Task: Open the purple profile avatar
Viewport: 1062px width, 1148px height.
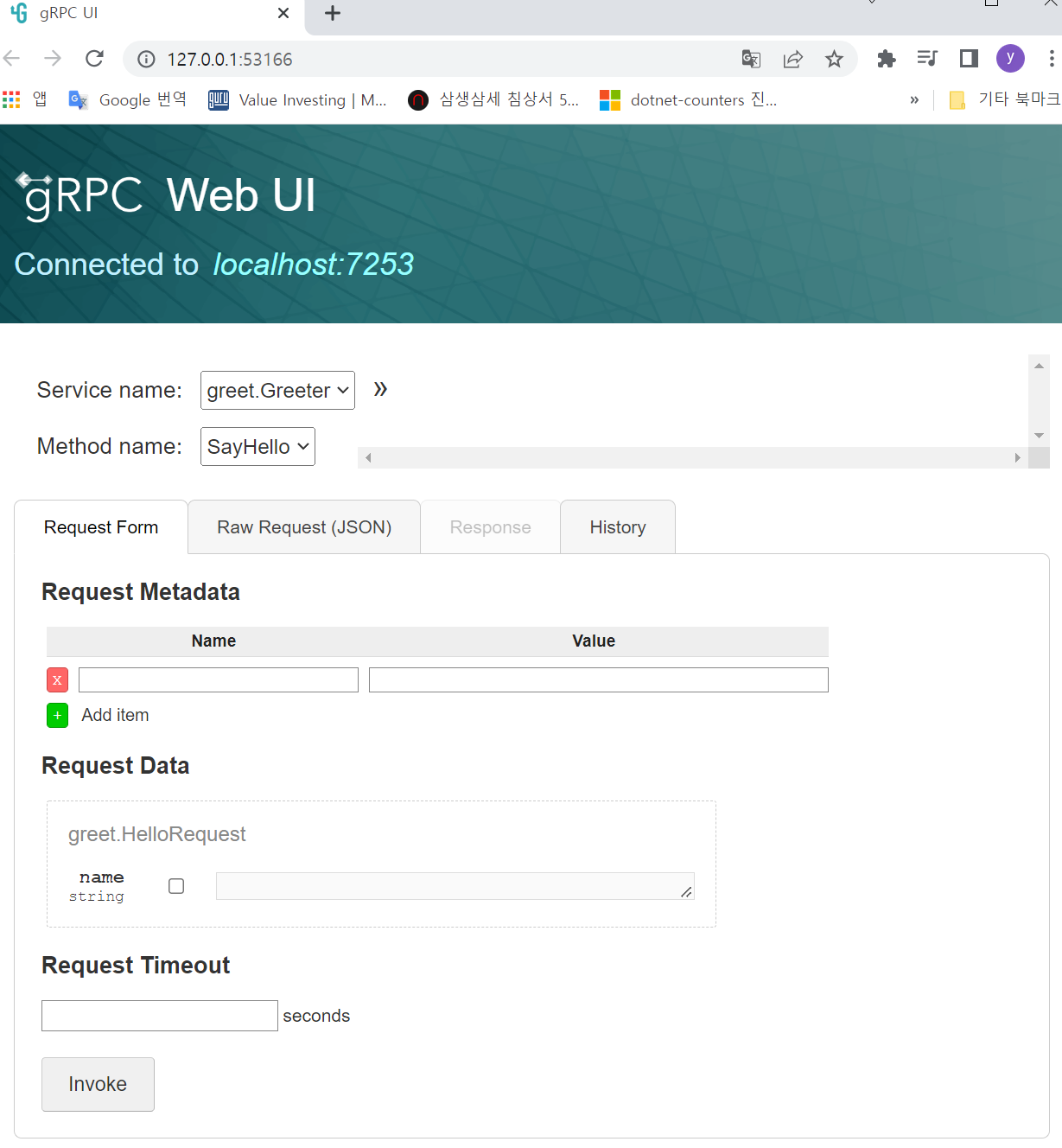Action: pos(1010,59)
